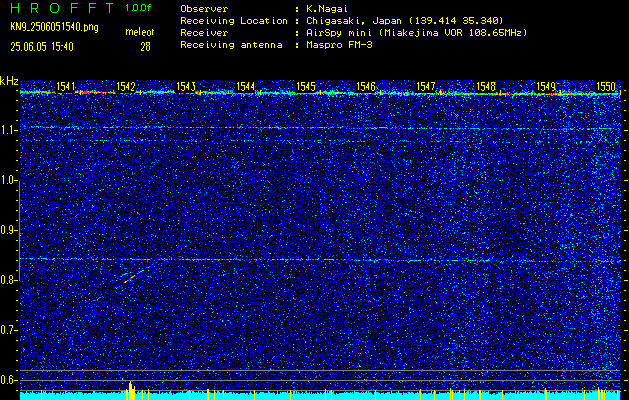
Task: Click the 1.1 kHz axis label
Action: click(8, 130)
